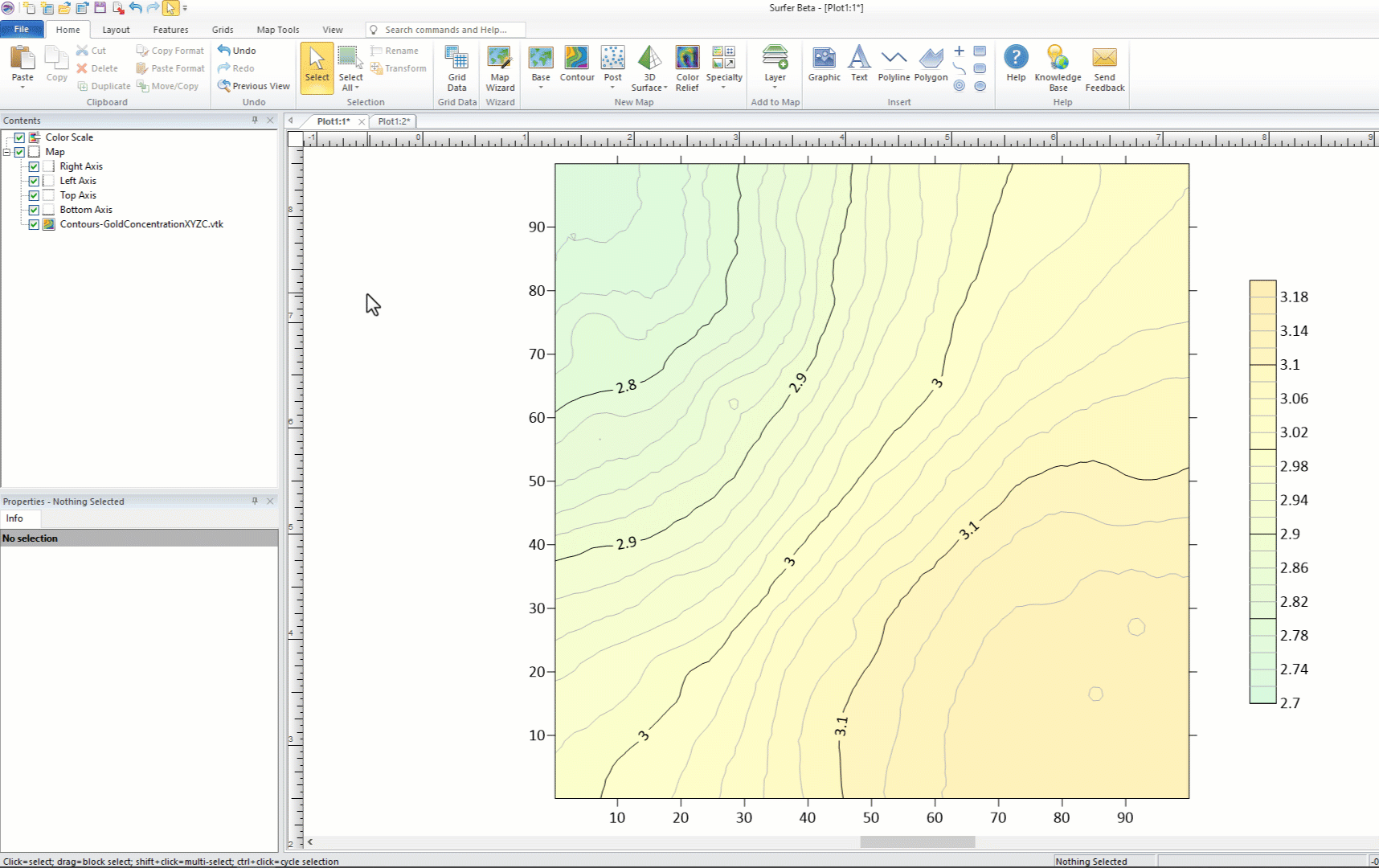Open the quick access toolbar customize arrow

(185, 8)
